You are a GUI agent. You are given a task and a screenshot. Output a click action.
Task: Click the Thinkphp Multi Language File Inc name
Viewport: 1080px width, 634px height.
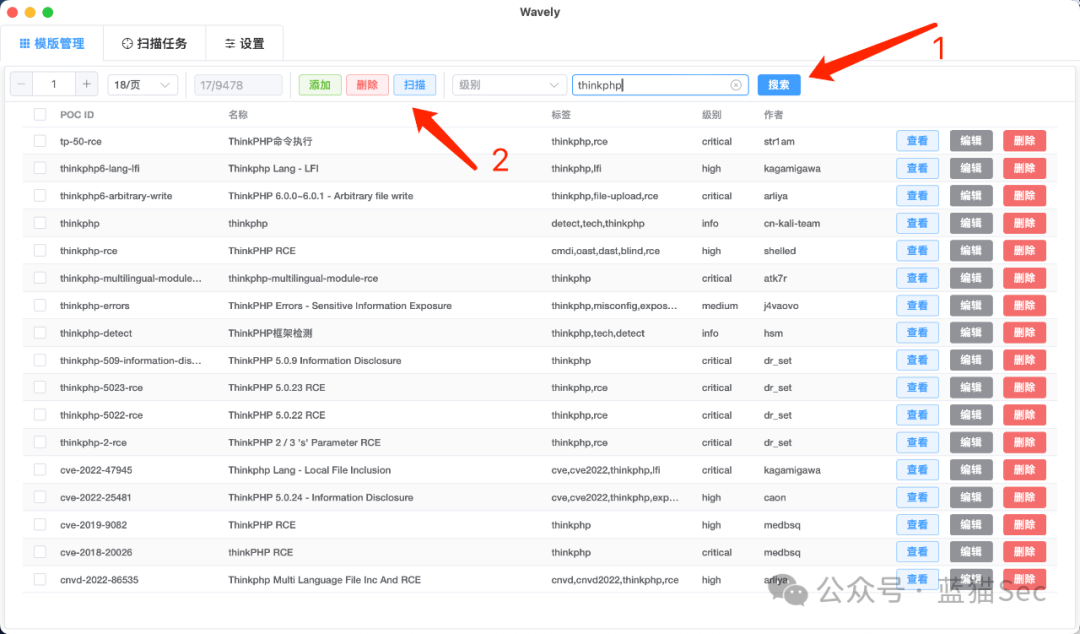324,580
